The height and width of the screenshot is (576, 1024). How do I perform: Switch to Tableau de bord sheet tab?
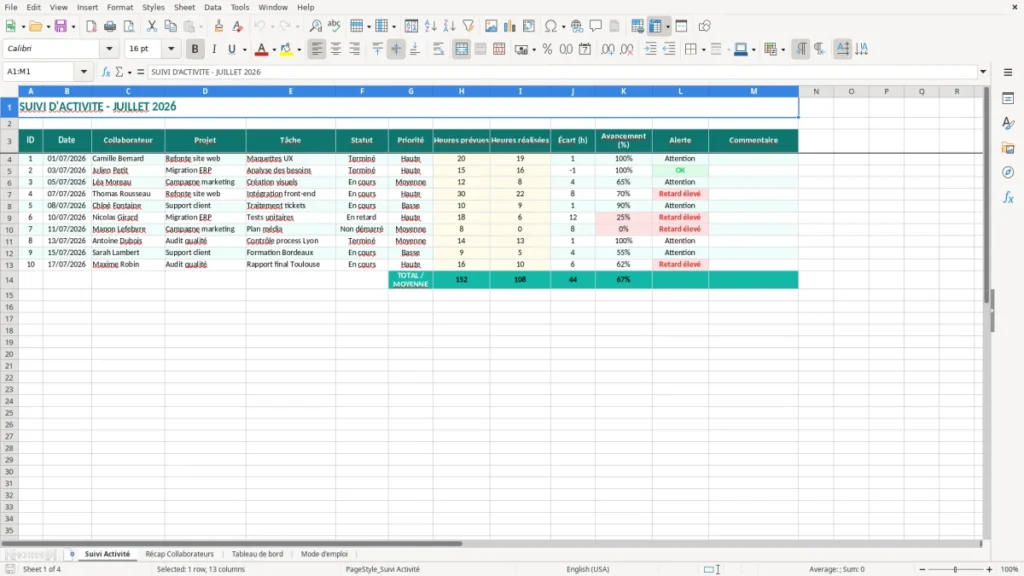pos(257,554)
